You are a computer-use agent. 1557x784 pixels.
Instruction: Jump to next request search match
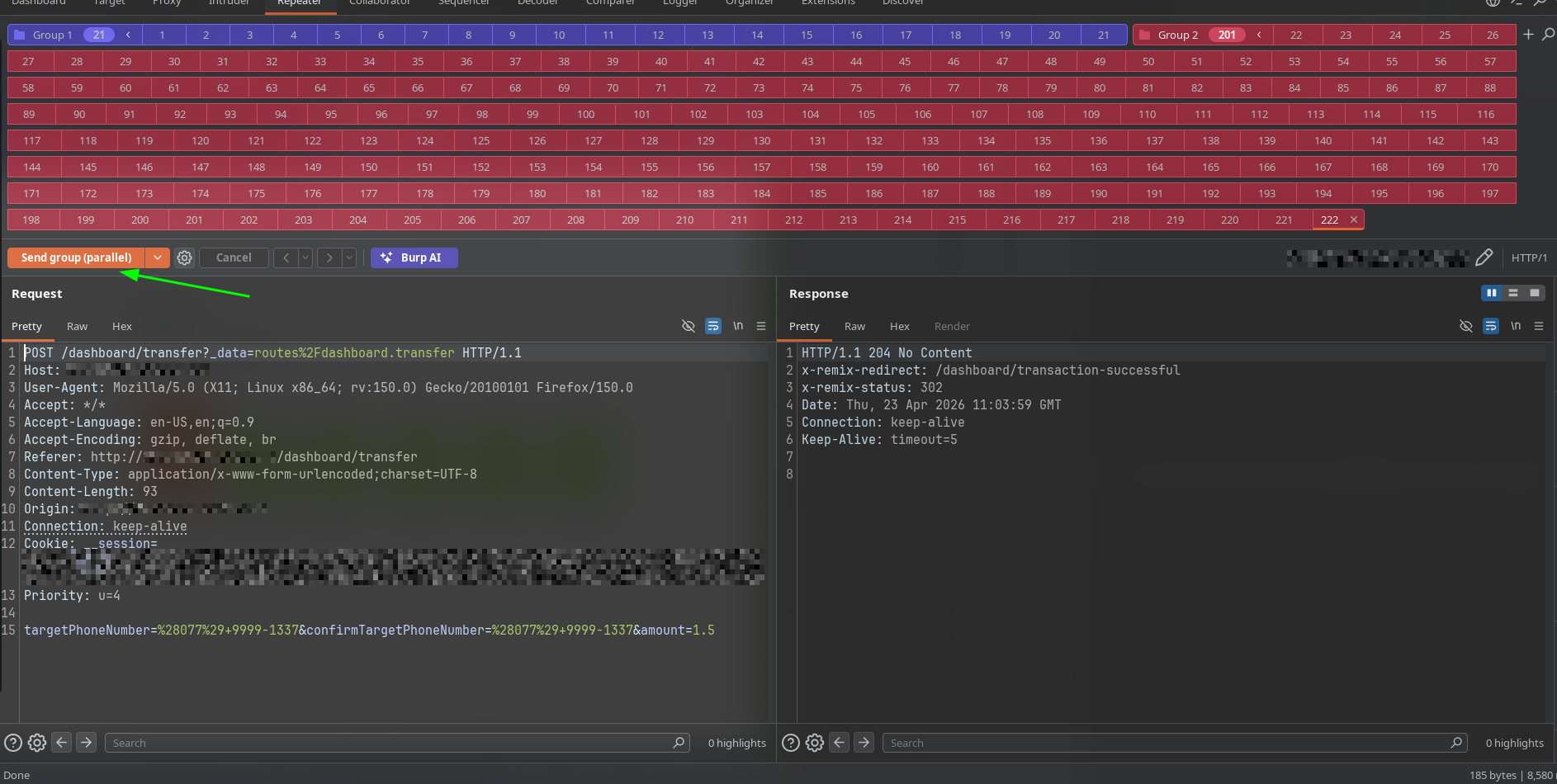[x=86, y=743]
